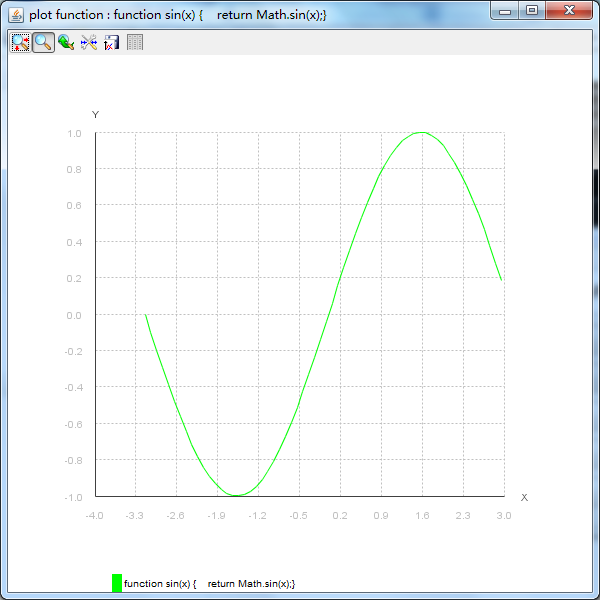Minimize the plot function window

[506, 11]
